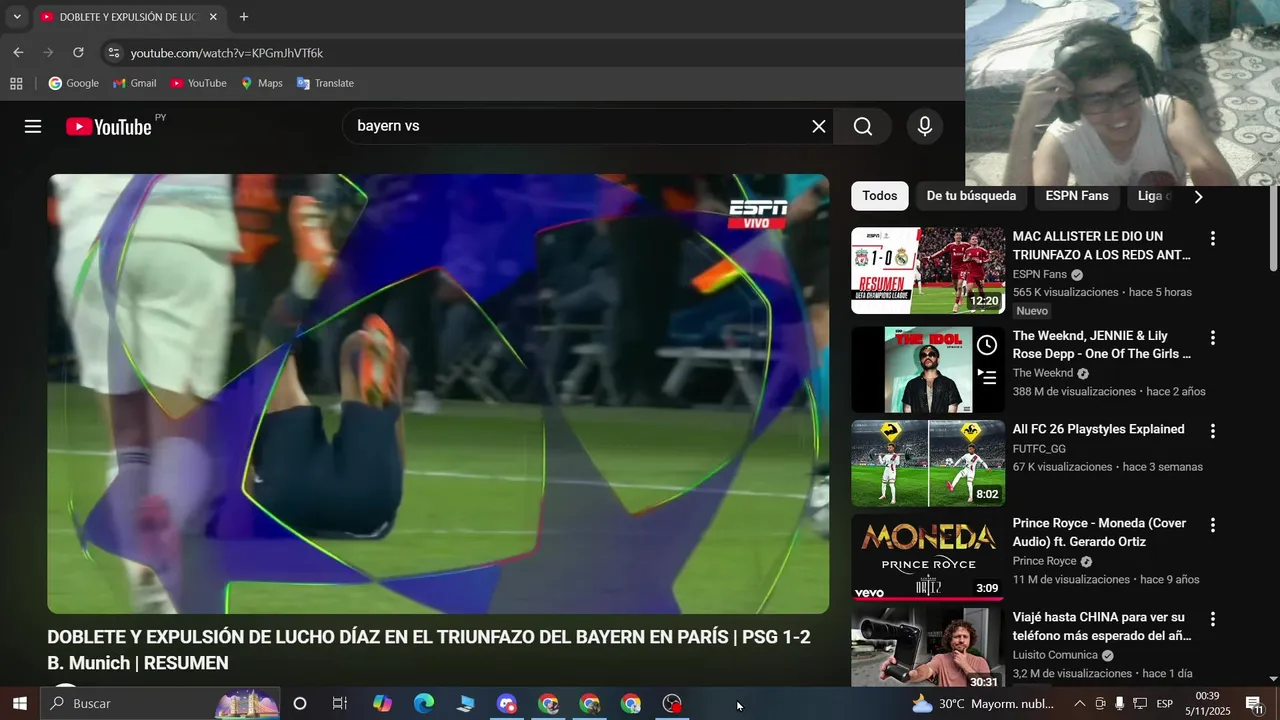This screenshot has height=720, width=1280.
Task: View site information icon in address bar
Action: point(114,53)
